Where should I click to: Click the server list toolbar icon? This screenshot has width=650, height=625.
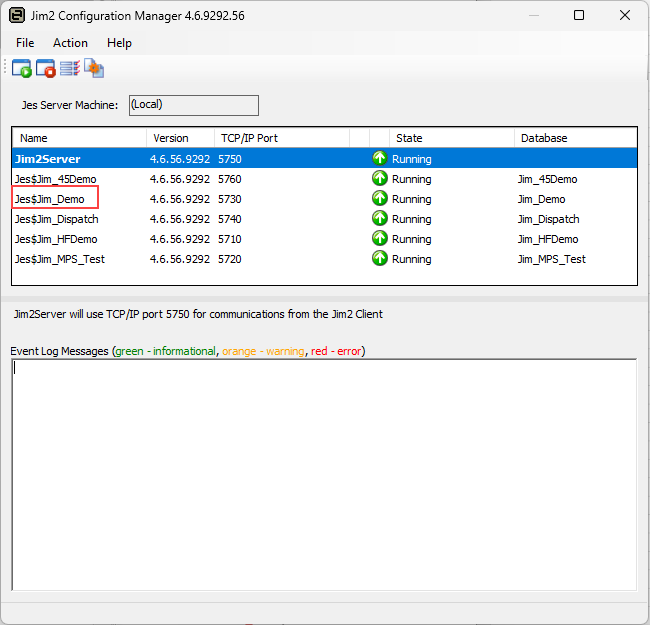(x=69, y=69)
